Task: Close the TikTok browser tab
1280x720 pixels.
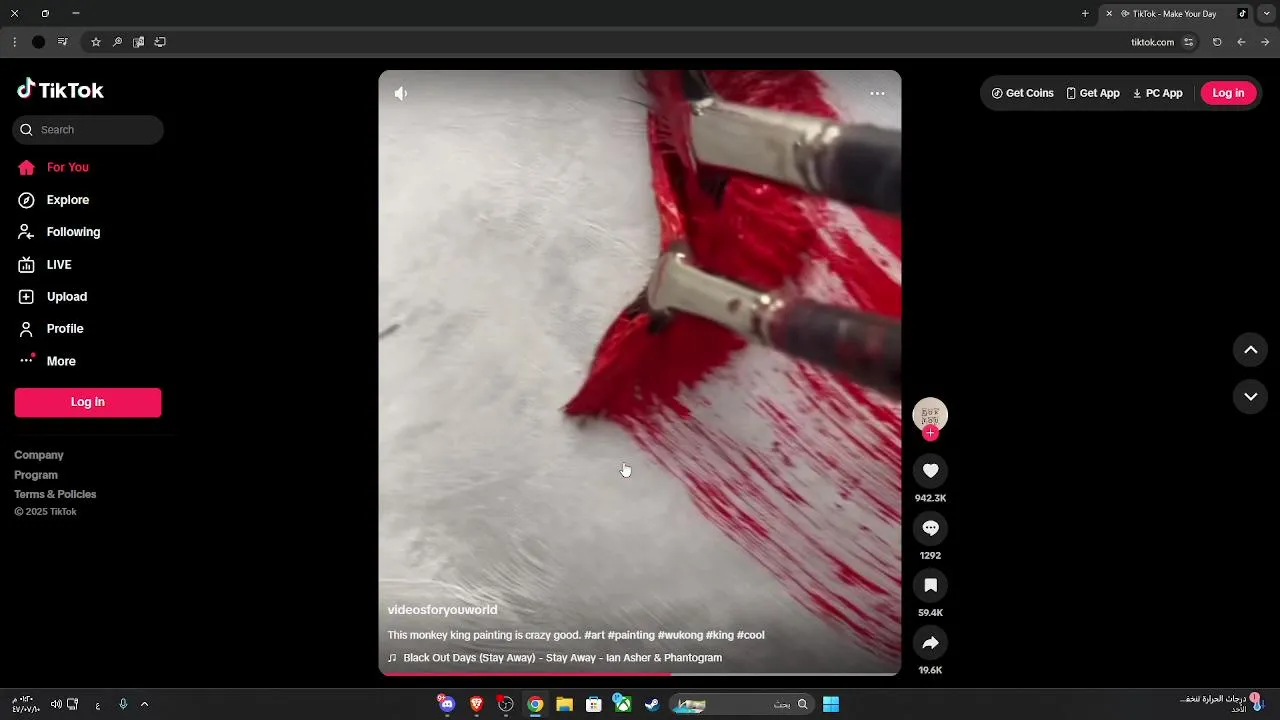Action: 1109,14
